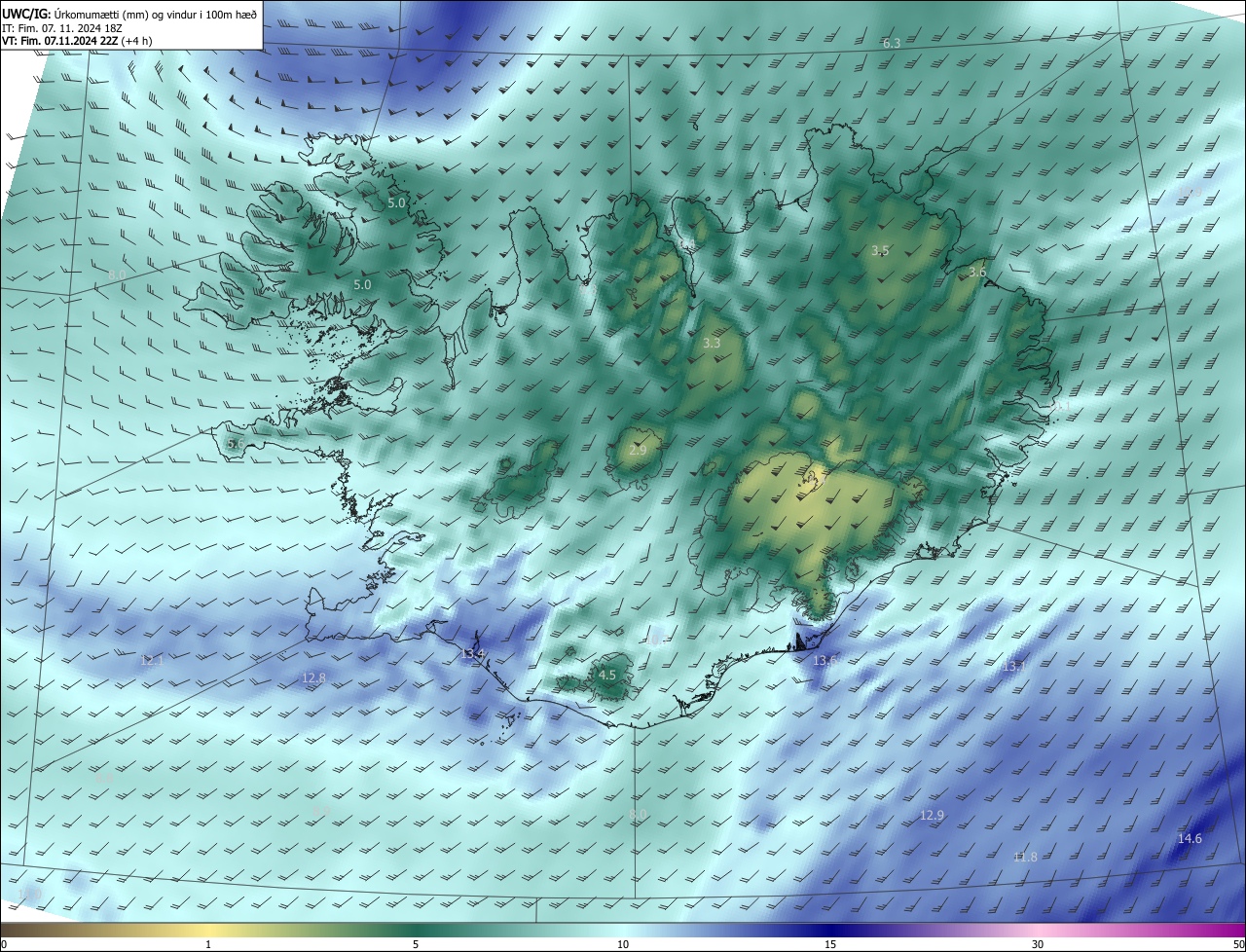
Task: Click the 3.3 value label on the map
Action: coord(712,343)
